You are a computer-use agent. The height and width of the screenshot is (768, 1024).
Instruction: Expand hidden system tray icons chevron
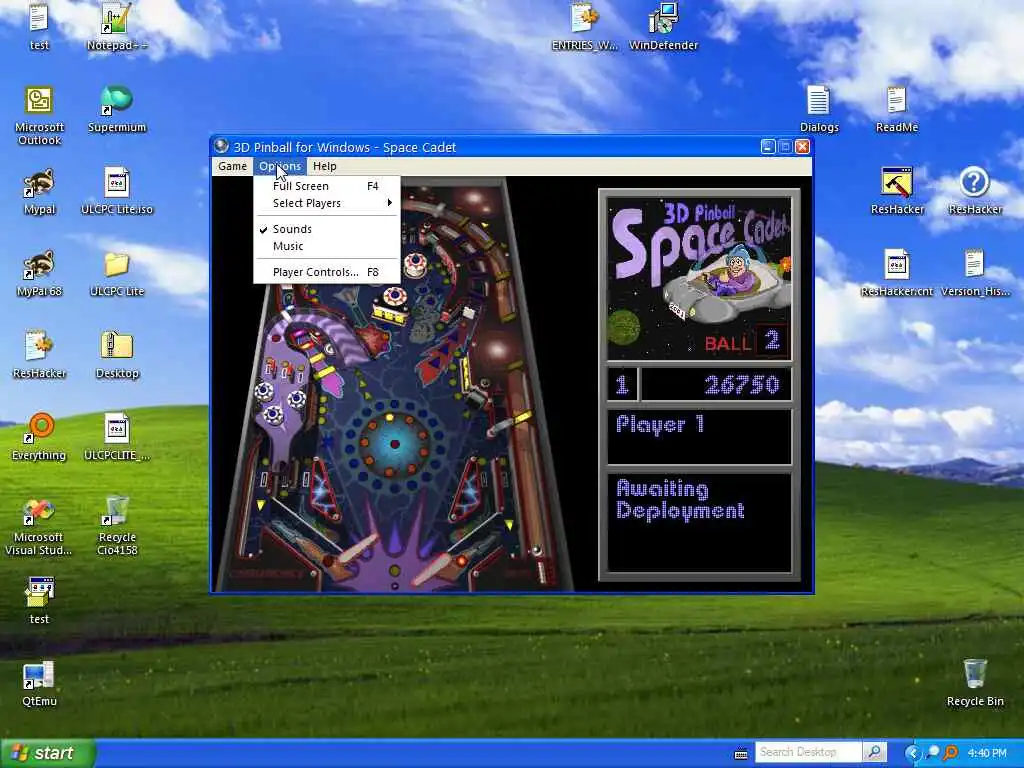(912, 753)
